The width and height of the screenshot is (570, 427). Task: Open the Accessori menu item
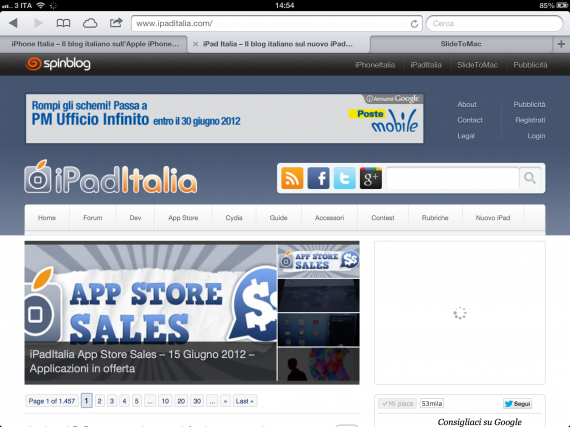(329, 218)
